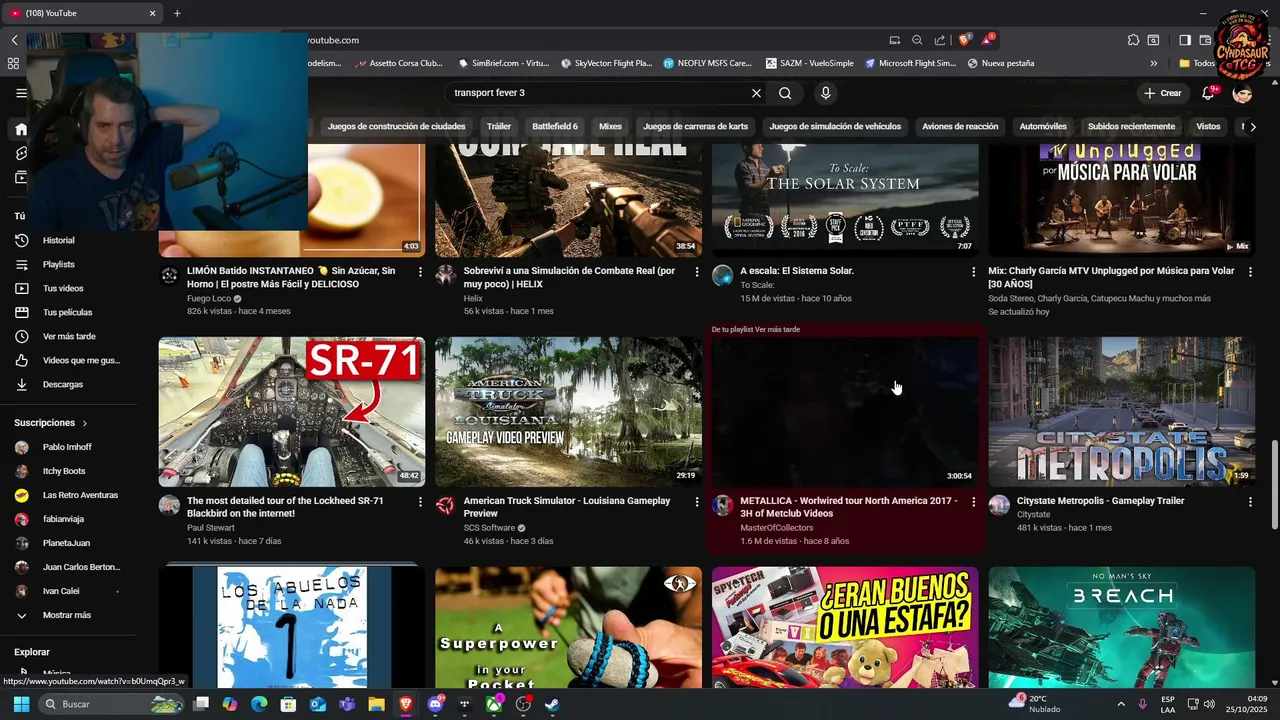The image size is (1280, 720).
Task: Open options for SR-71 Blackbird video
Action: pos(420,502)
